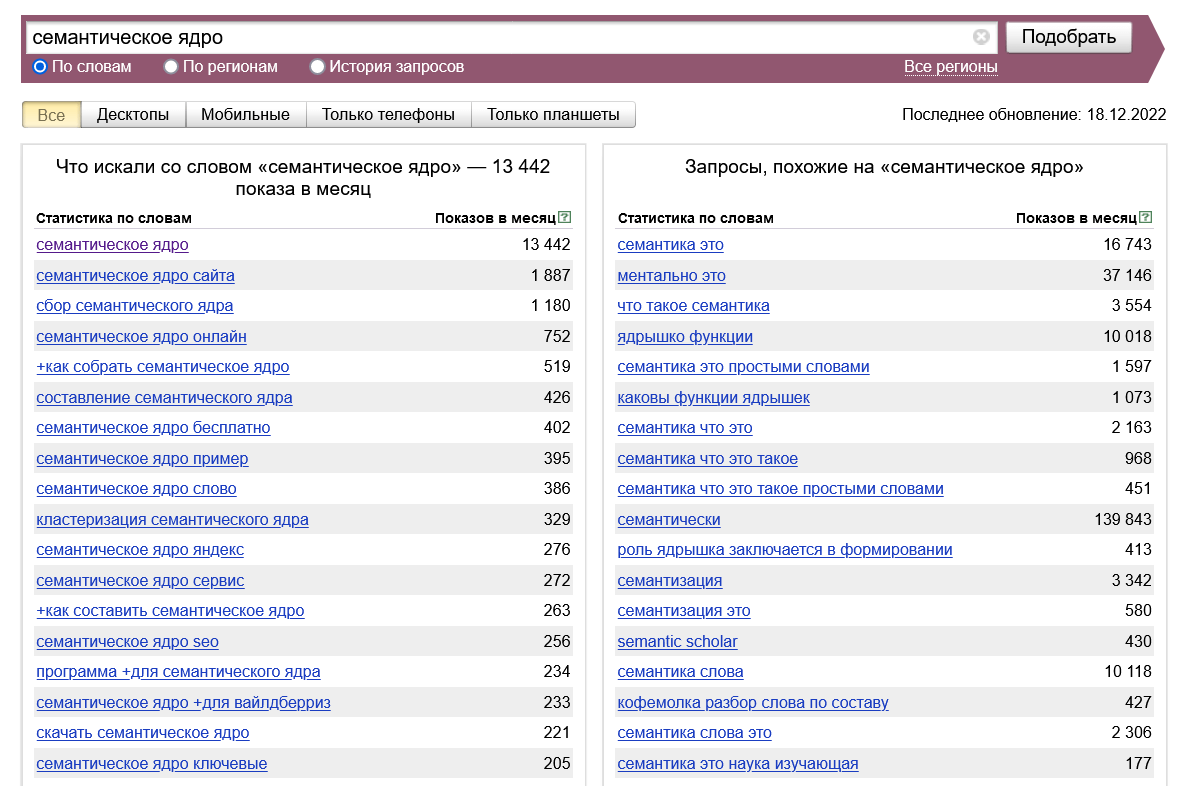Select the 'Все' devices tab

tap(51, 115)
